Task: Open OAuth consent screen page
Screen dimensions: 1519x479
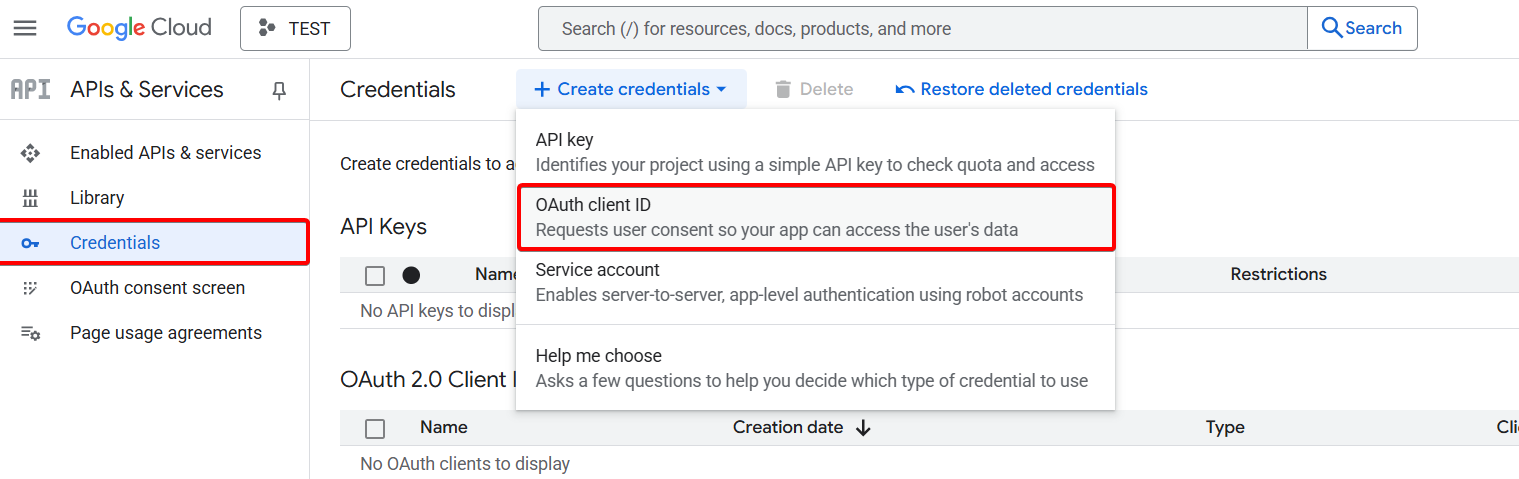Action: [157, 288]
